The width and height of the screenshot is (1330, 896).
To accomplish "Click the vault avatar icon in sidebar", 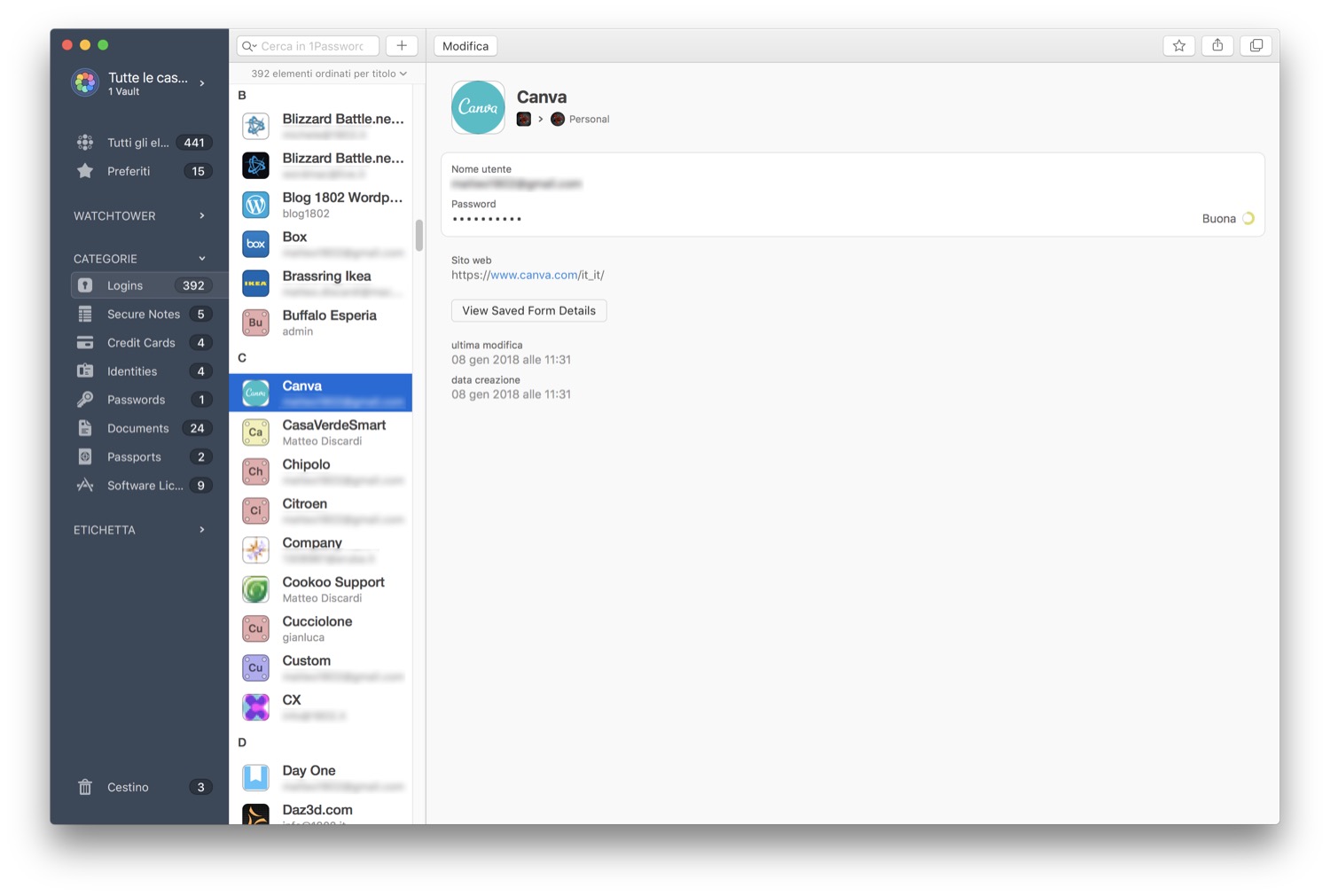I will pyautogui.click(x=85, y=83).
